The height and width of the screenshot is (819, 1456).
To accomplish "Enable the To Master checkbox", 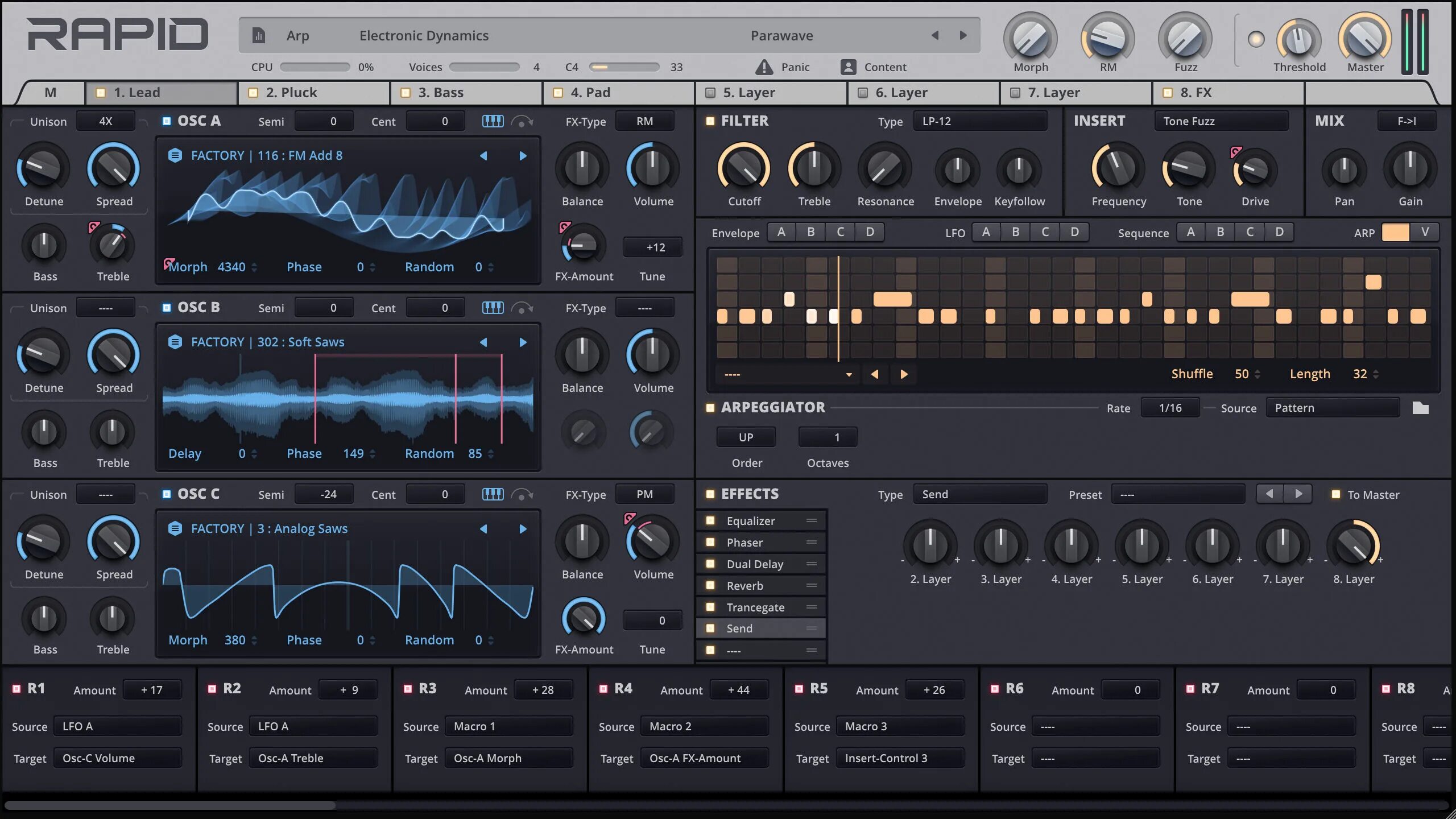I will click(1336, 494).
